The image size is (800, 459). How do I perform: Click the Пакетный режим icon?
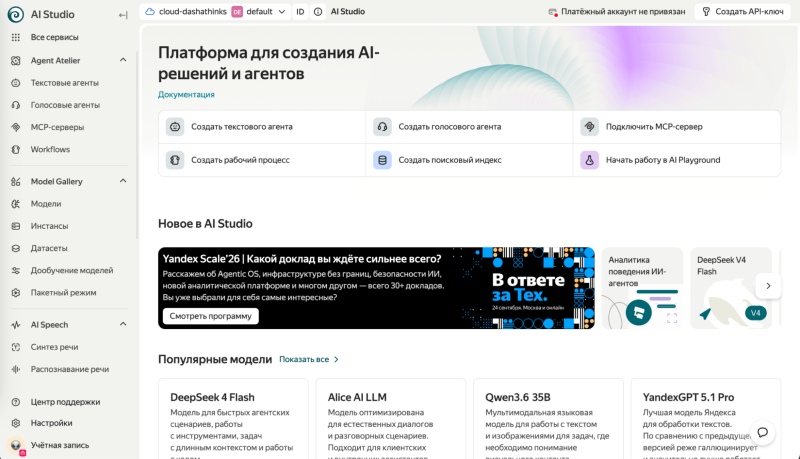coord(16,293)
